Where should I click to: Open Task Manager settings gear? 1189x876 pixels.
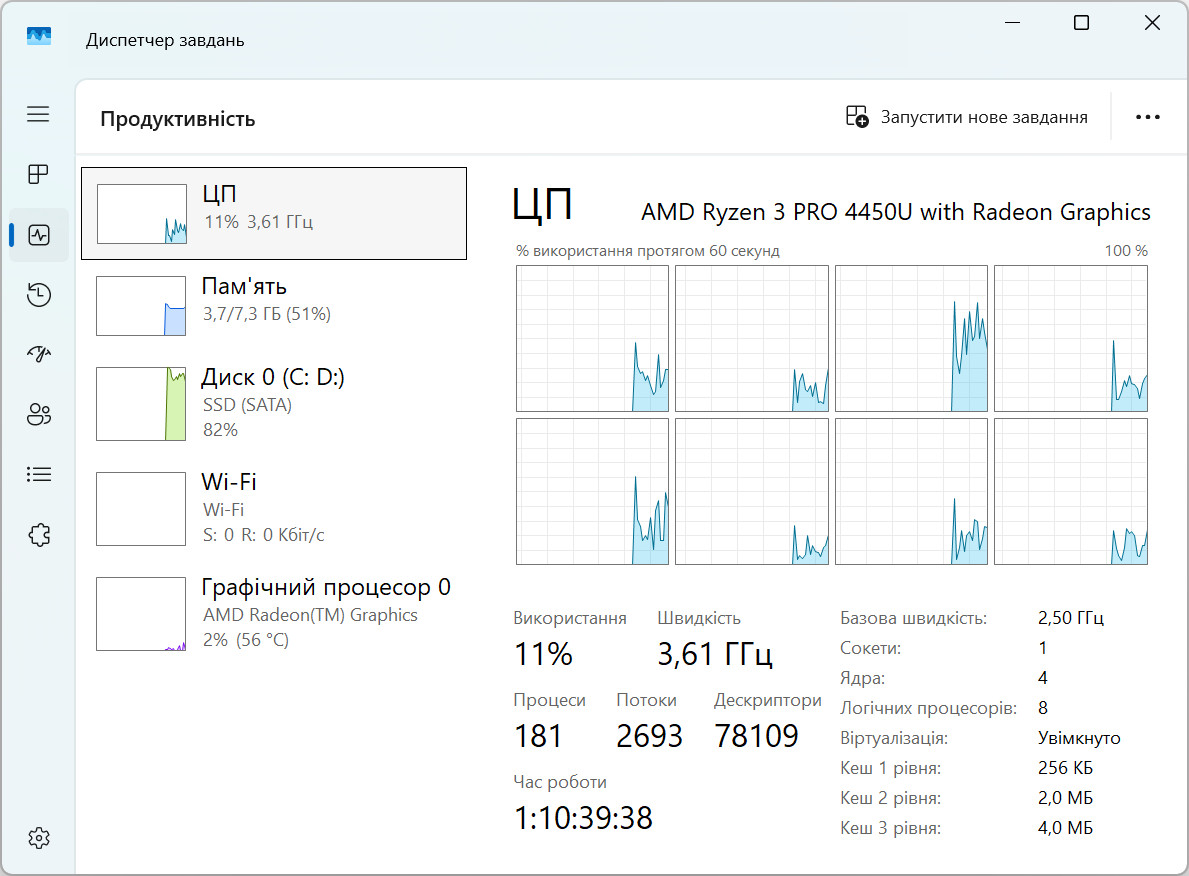pos(39,838)
